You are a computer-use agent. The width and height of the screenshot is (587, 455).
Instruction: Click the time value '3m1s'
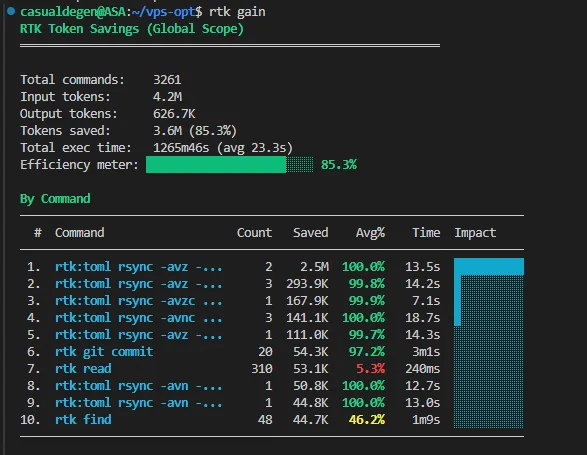point(426,352)
